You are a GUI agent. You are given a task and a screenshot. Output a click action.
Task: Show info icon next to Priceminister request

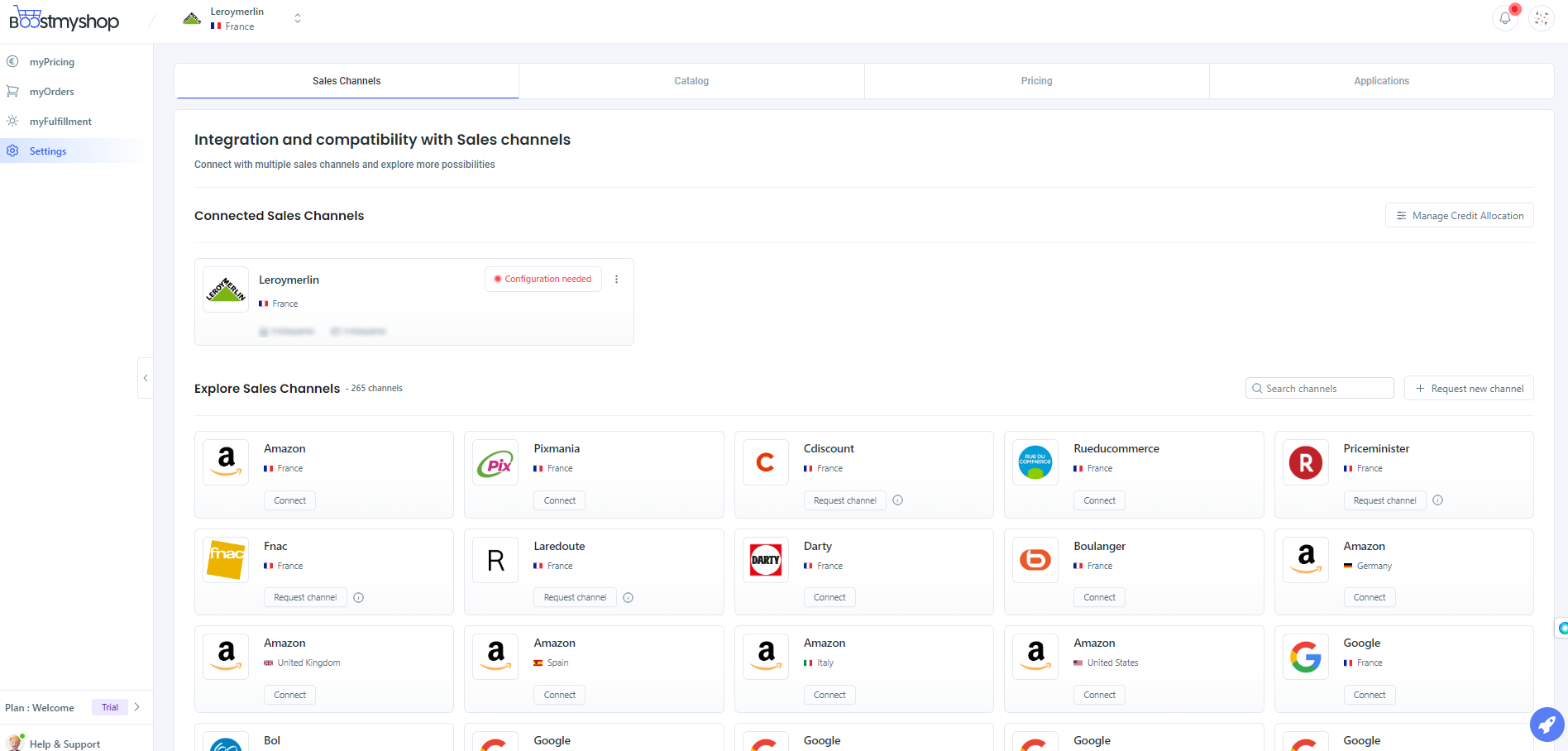coord(1438,500)
